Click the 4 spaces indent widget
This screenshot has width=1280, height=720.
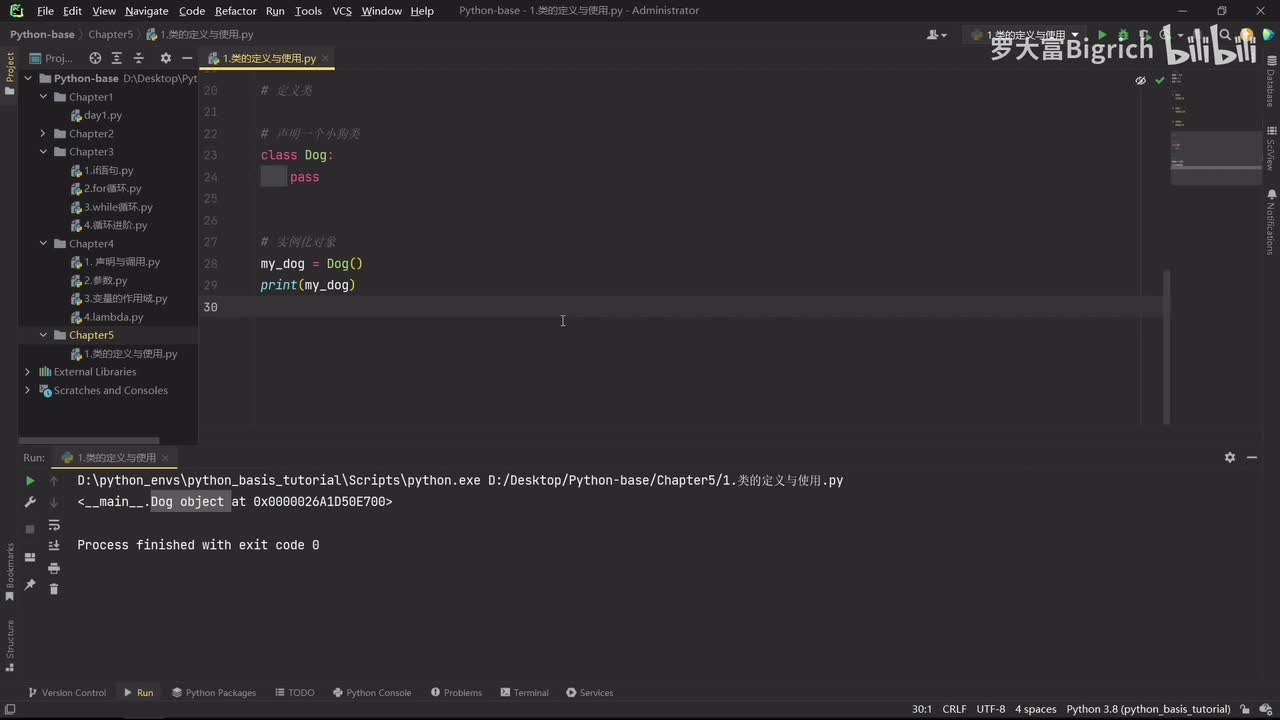pyautogui.click(x=1036, y=709)
